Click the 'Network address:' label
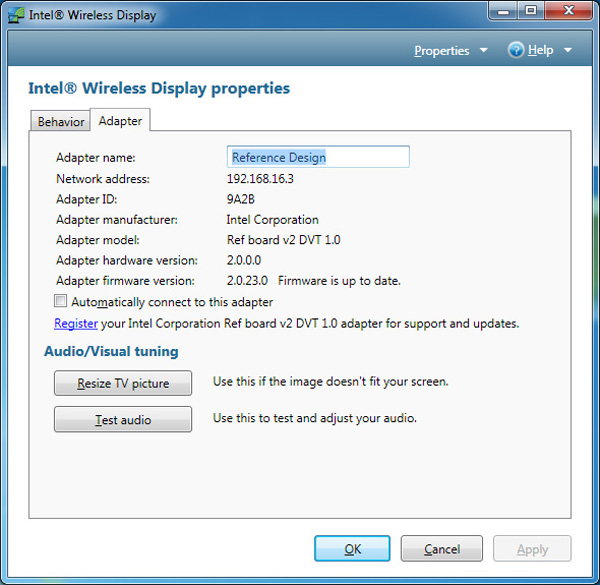The width and height of the screenshot is (600, 585). tap(103, 179)
